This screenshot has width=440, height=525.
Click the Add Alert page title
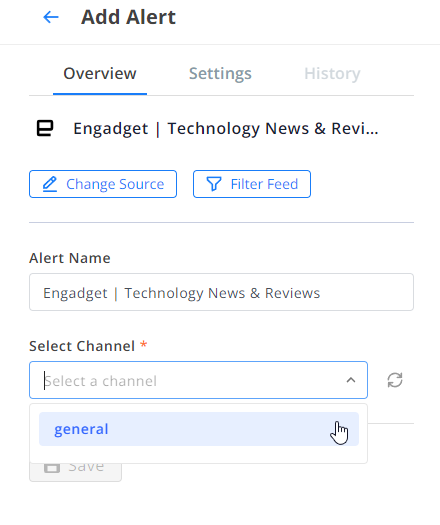coord(128,17)
